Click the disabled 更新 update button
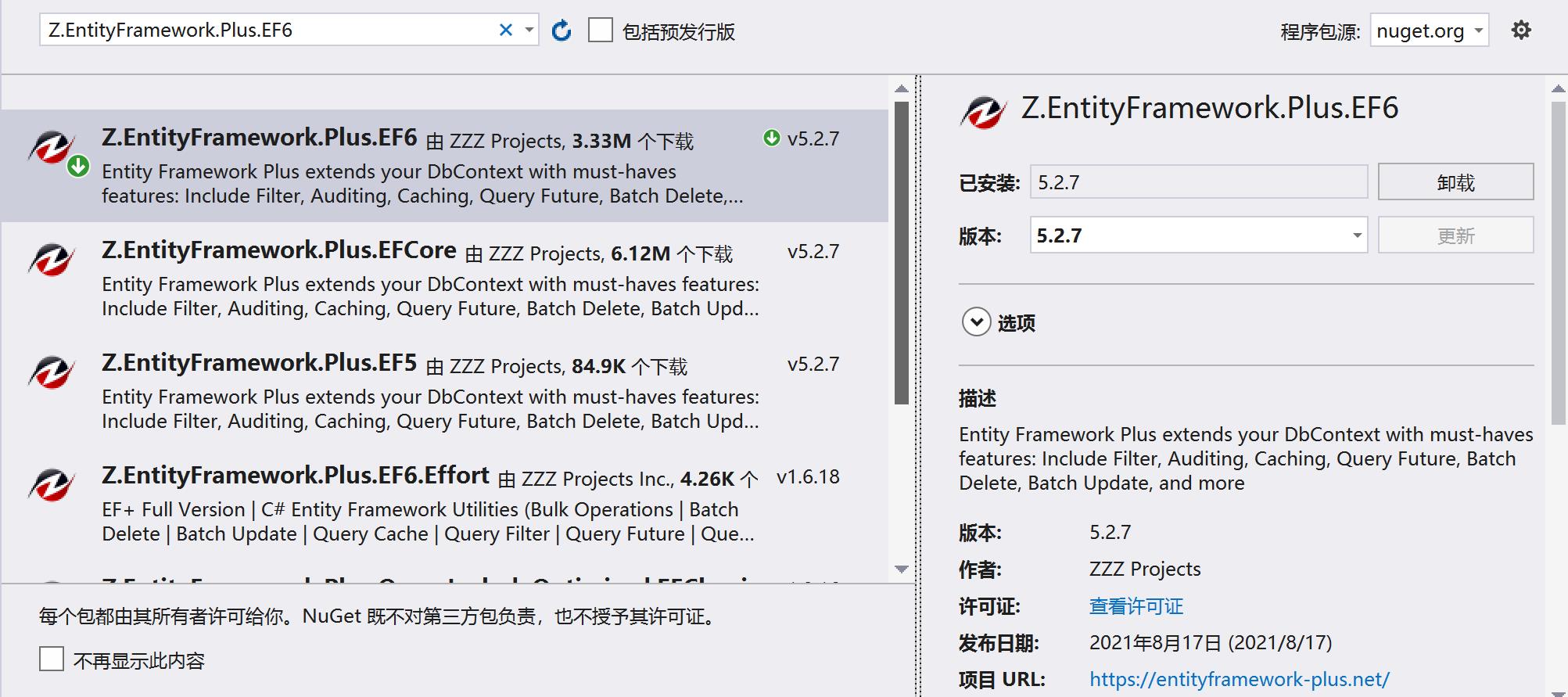This screenshot has height=697, width=1568. click(1455, 235)
